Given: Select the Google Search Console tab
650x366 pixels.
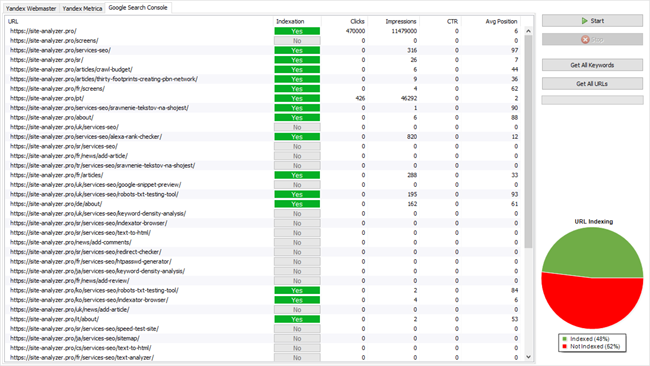Looking at the screenshot, I should [x=138, y=7].
